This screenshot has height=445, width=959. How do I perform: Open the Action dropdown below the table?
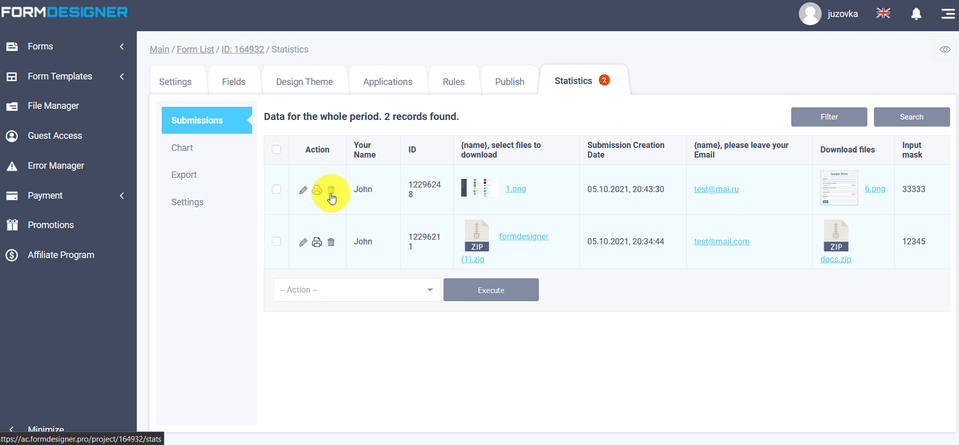click(x=355, y=290)
